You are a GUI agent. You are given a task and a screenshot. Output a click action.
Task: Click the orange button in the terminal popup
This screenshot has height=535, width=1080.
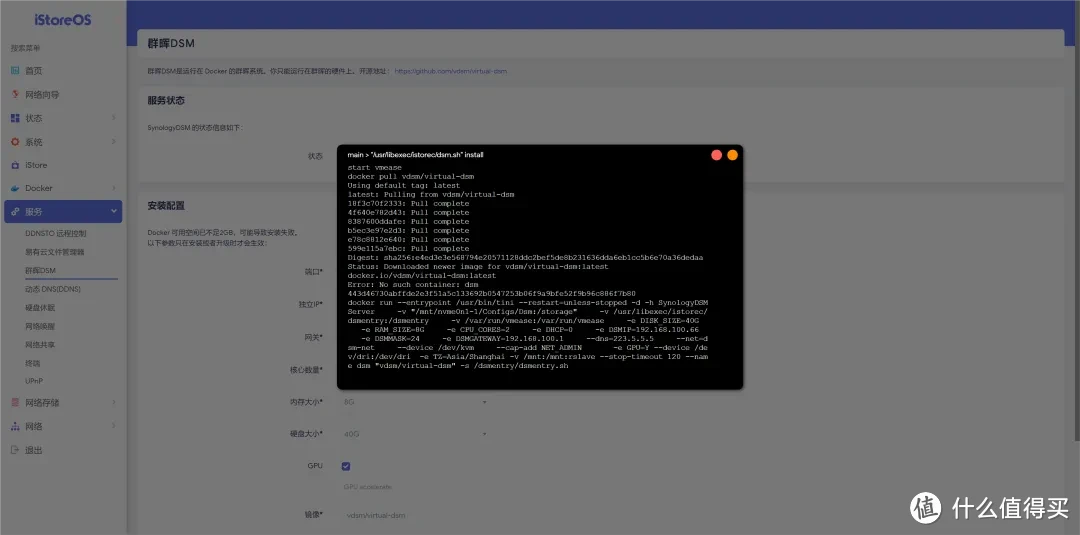pyautogui.click(x=732, y=155)
